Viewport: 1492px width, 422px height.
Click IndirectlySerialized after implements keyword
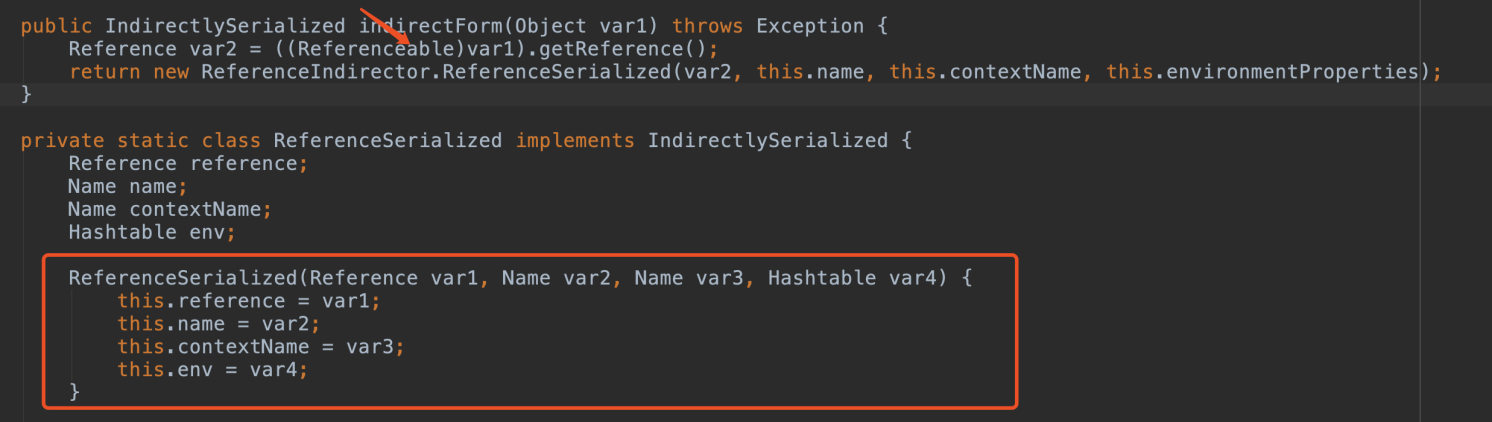pos(768,141)
